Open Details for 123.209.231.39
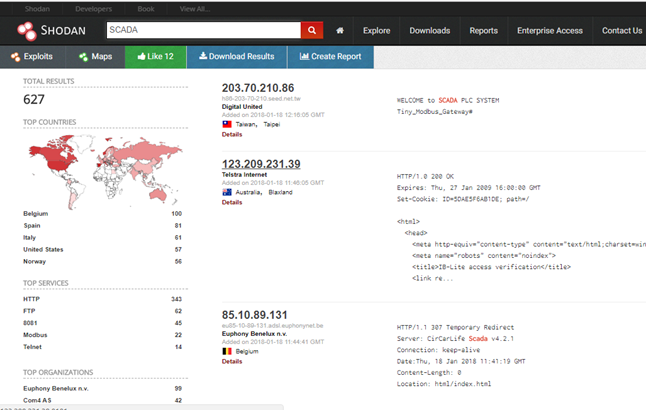Image resolution: width=646 pixels, height=410 pixels. (232, 202)
